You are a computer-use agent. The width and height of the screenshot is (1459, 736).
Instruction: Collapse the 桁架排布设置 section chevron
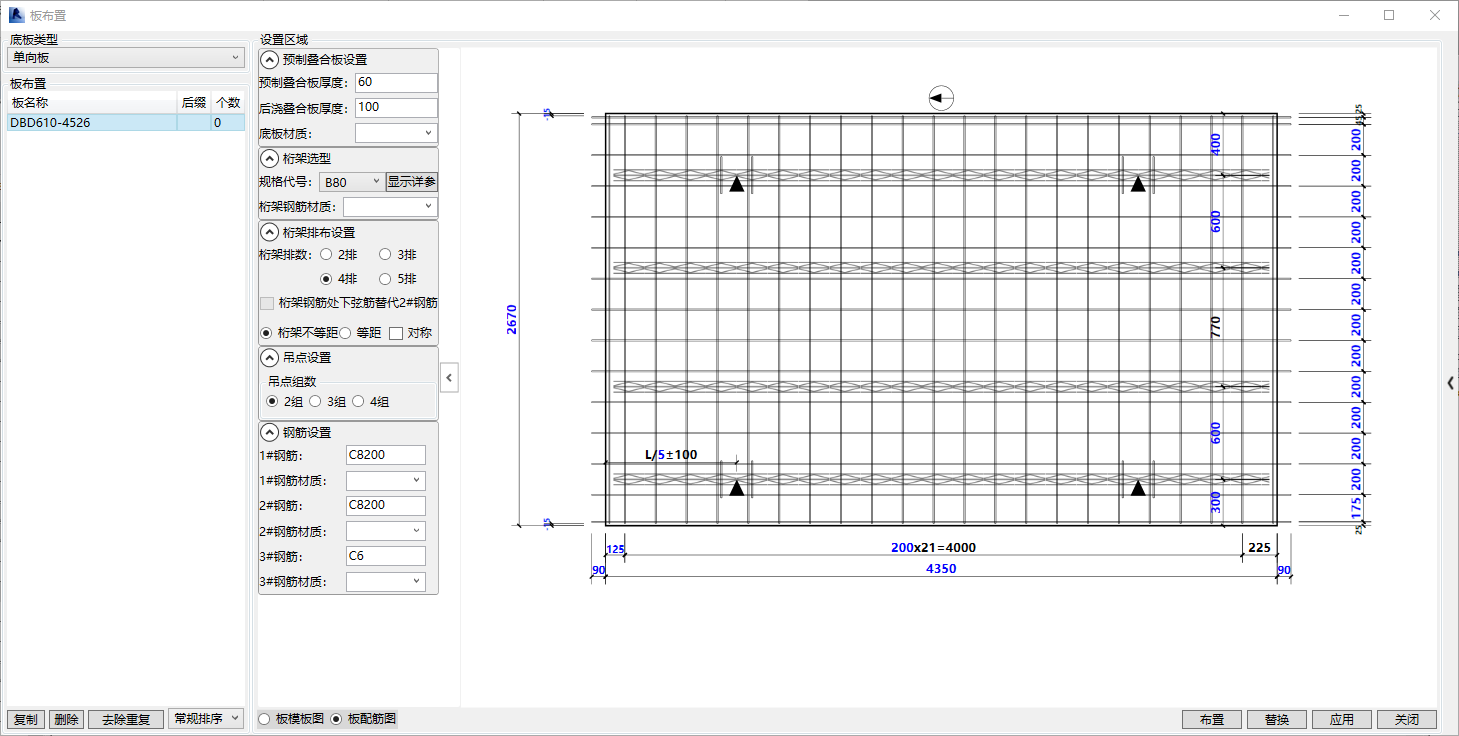(269, 232)
